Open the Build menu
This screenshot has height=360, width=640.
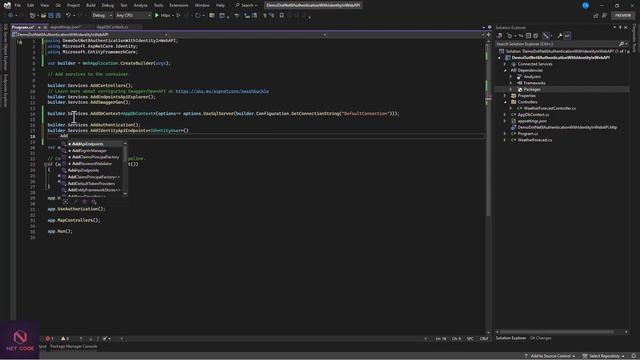pyautogui.click(x=91, y=5)
